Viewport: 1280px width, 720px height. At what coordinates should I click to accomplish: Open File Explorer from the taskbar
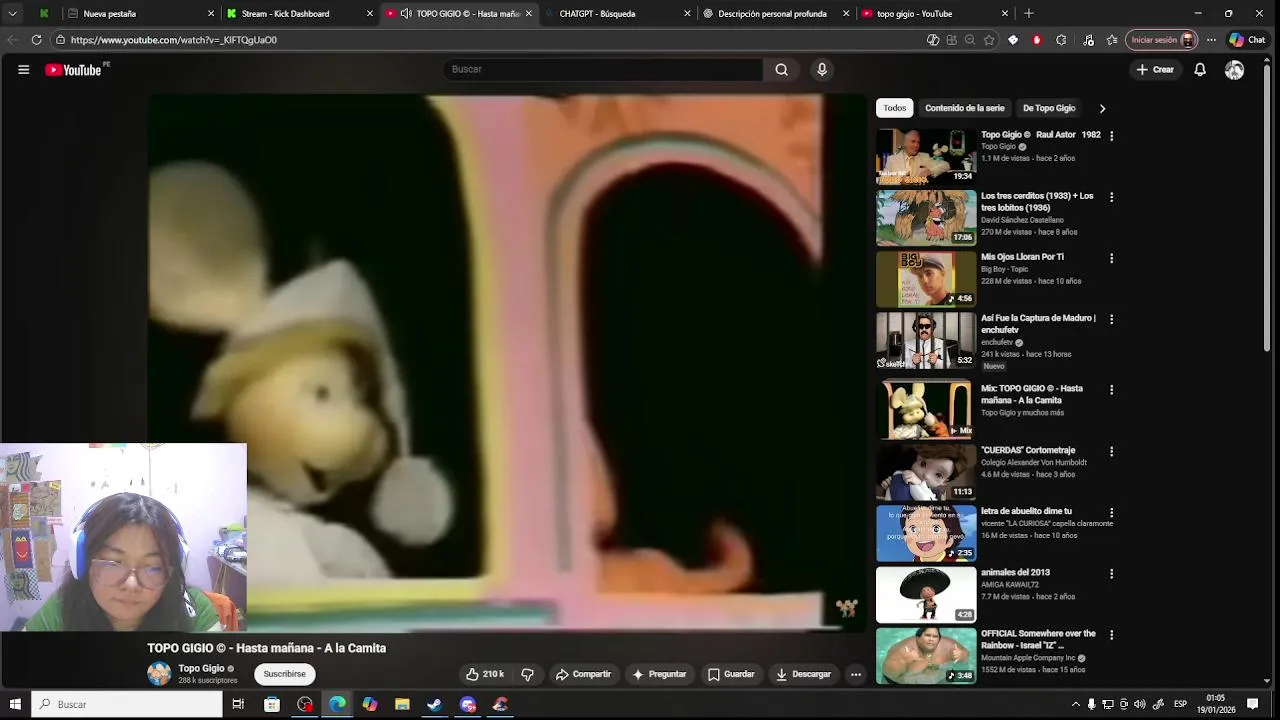point(402,704)
